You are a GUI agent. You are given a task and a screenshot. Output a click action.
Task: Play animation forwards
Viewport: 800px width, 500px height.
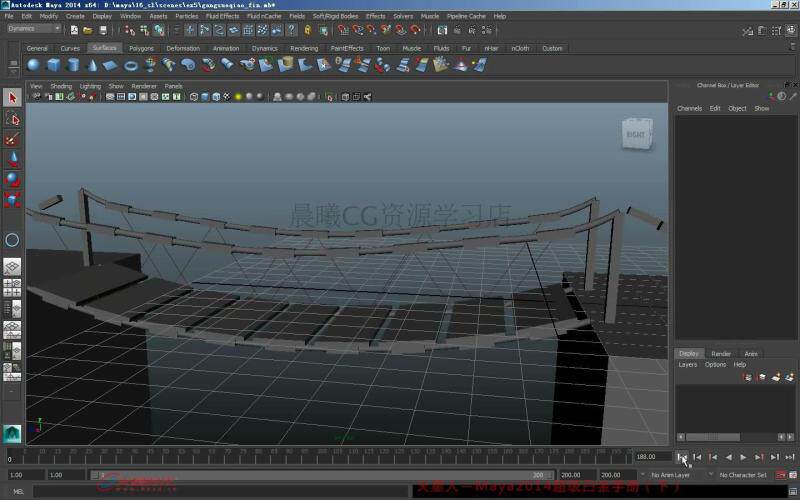pos(743,457)
